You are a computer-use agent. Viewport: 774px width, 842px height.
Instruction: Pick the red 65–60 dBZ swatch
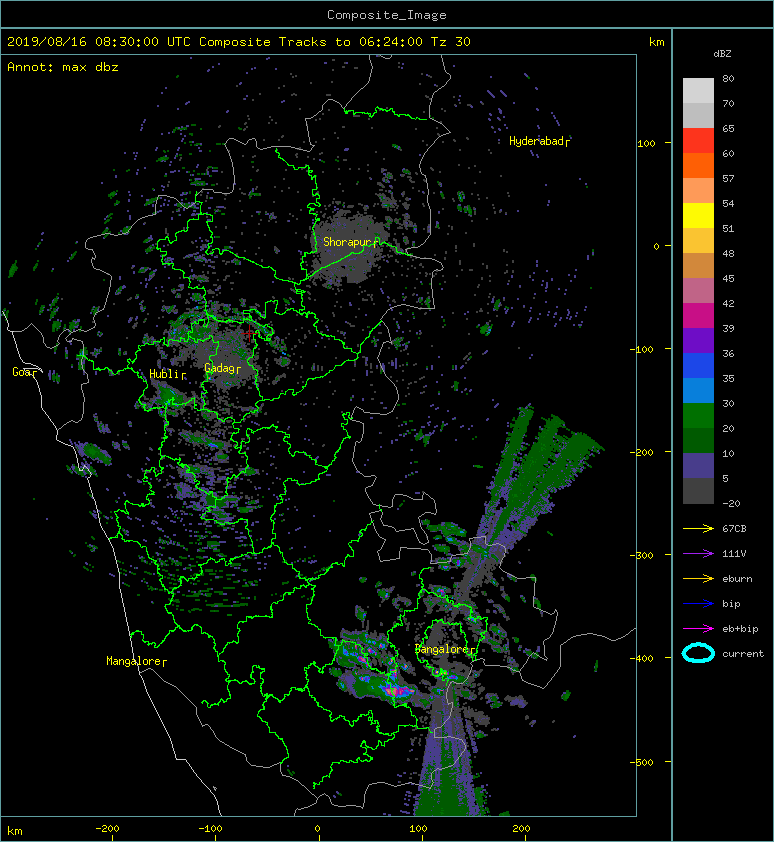pyautogui.click(x=698, y=141)
